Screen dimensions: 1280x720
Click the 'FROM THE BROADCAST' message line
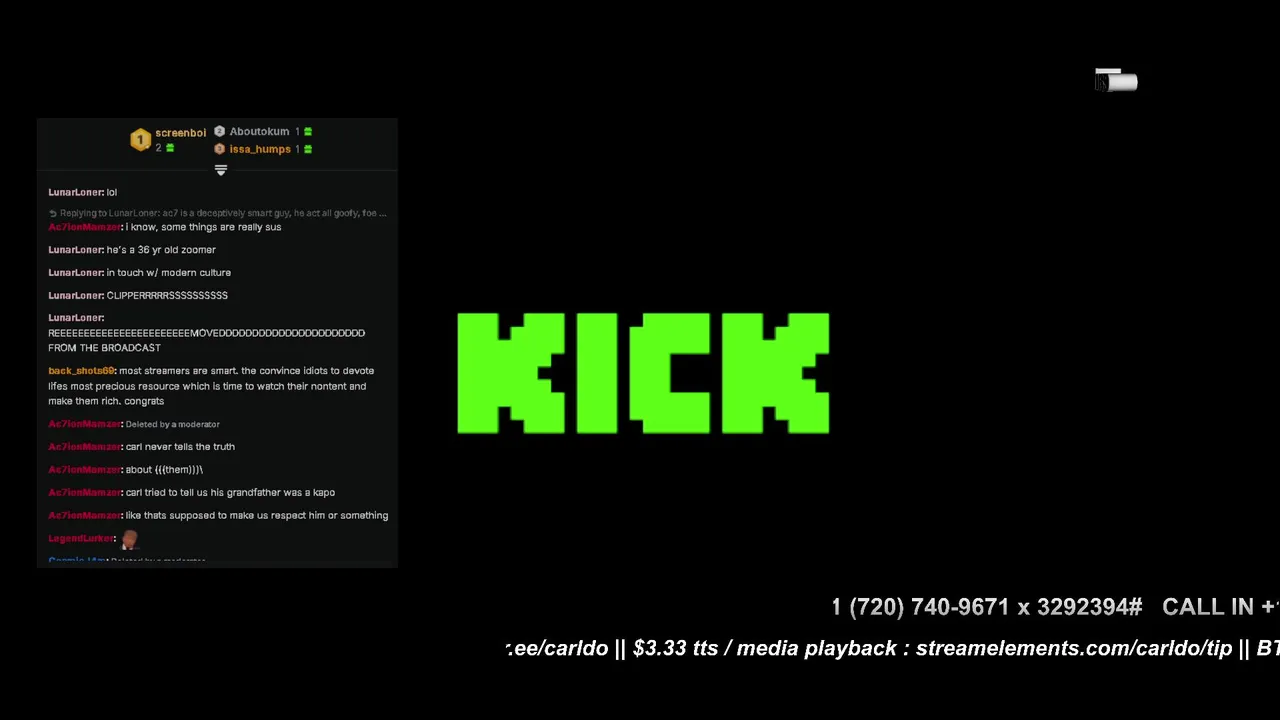coord(104,348)
